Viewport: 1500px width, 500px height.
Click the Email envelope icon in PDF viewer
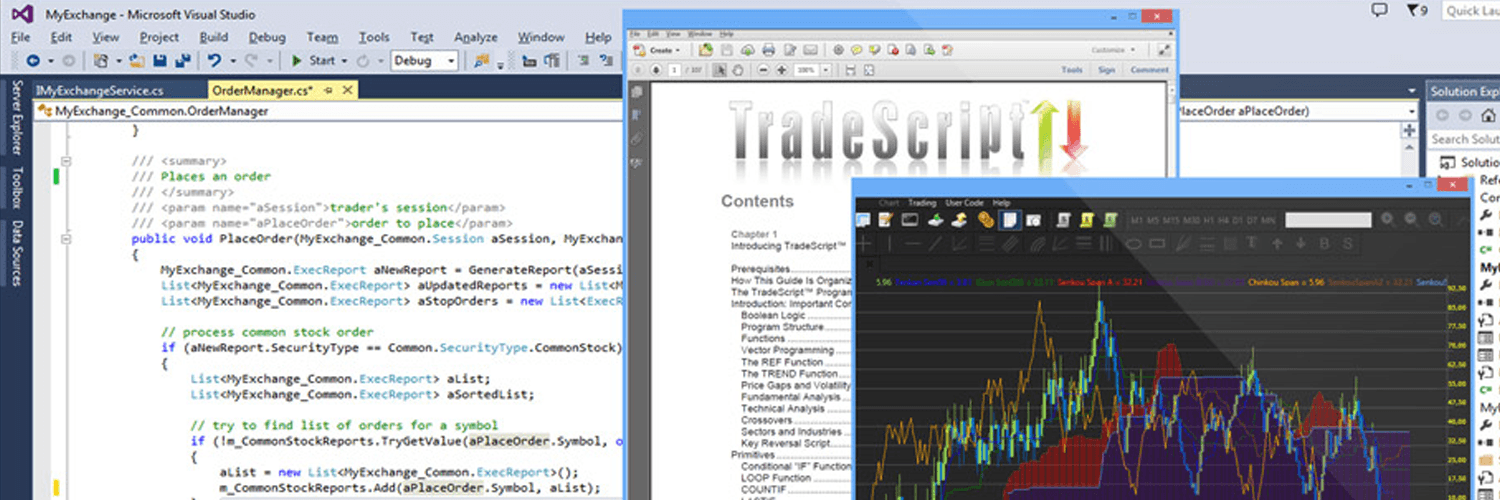[x=810, y=50]
